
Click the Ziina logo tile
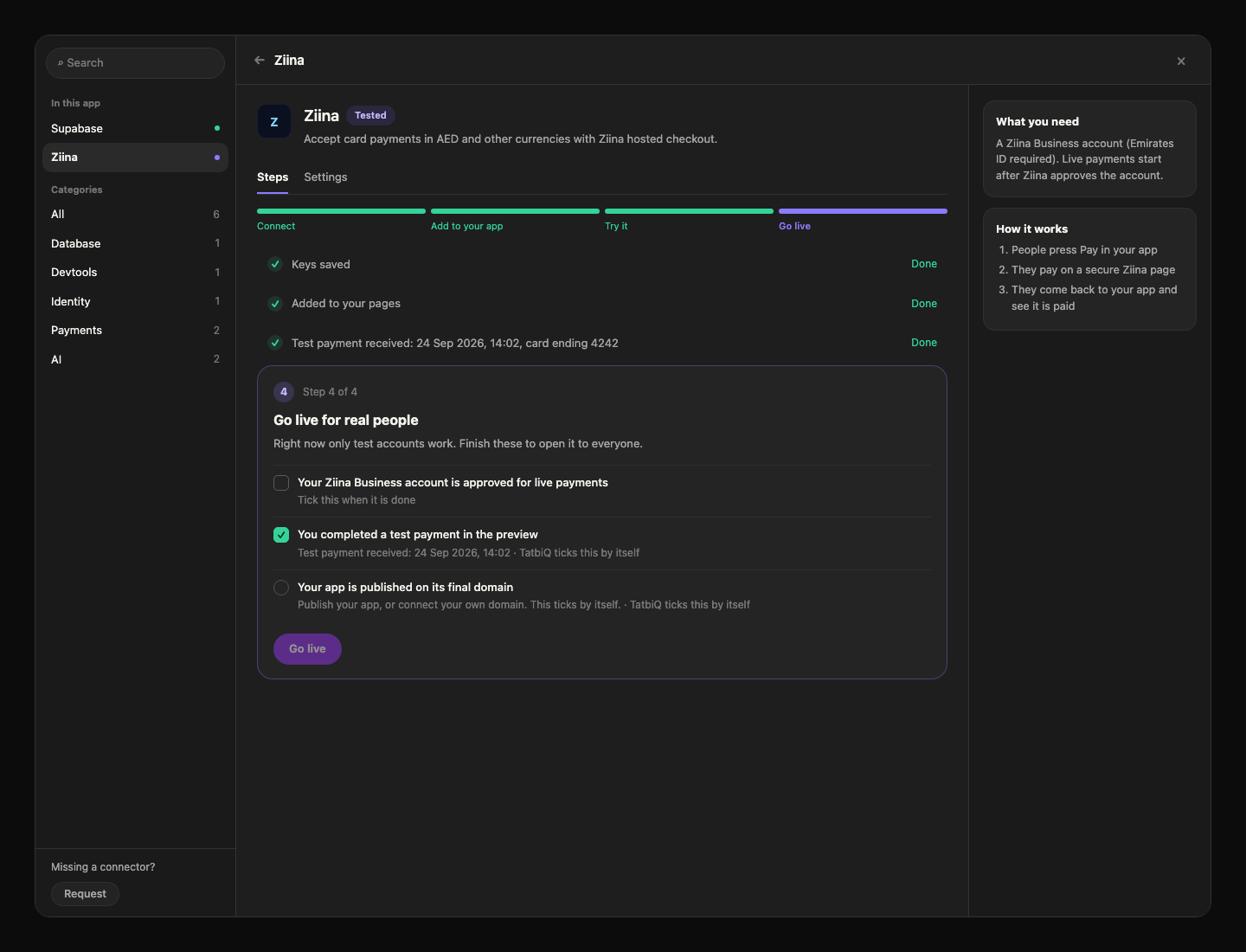[x=274, y=121]
